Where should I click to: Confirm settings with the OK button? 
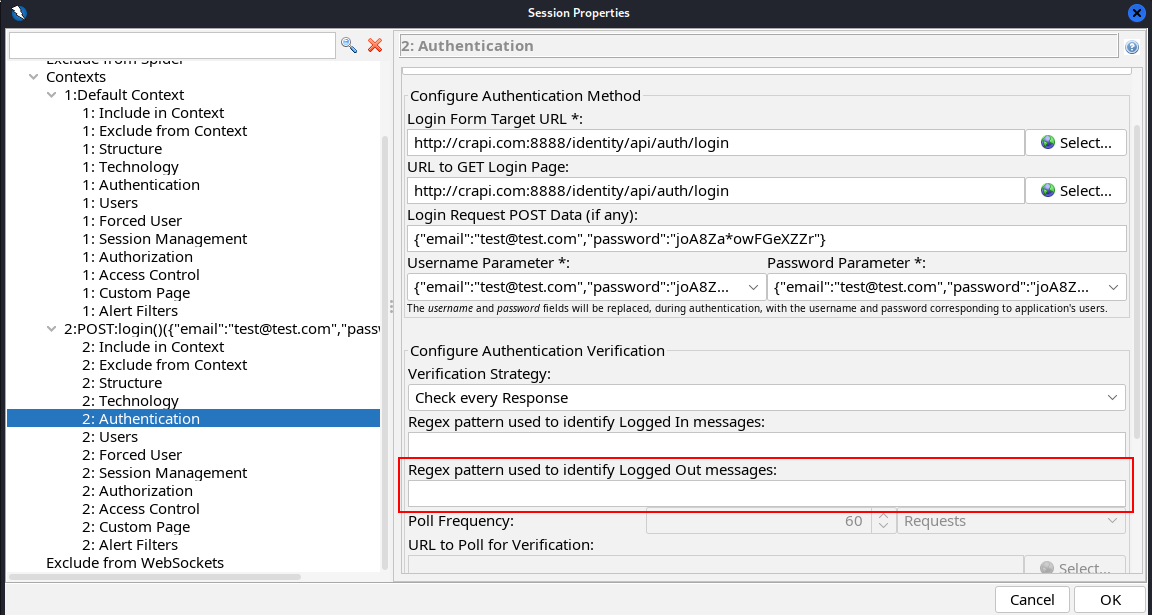1110,600
